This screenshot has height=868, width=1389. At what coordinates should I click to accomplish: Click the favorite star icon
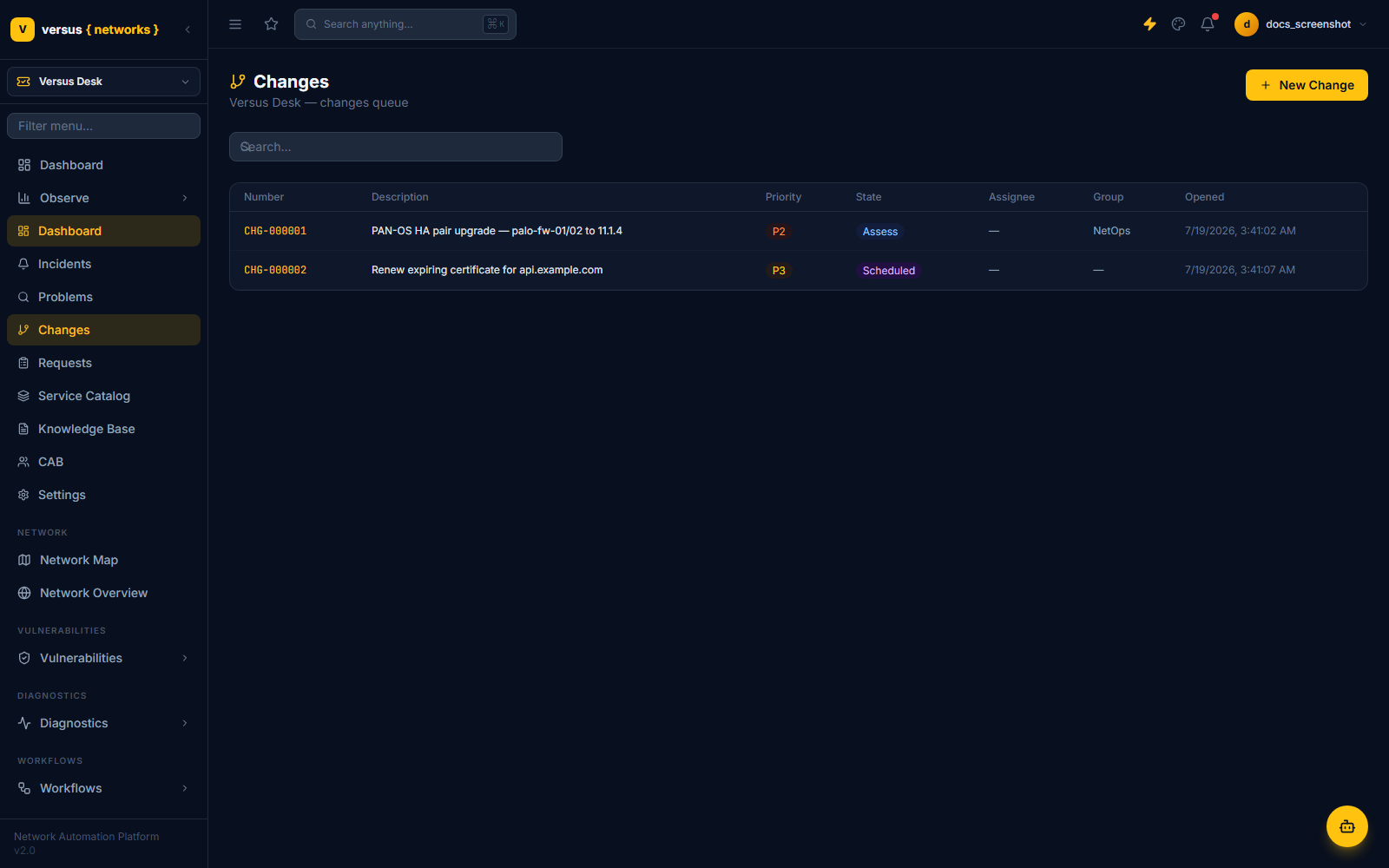(x=272, y=24)
